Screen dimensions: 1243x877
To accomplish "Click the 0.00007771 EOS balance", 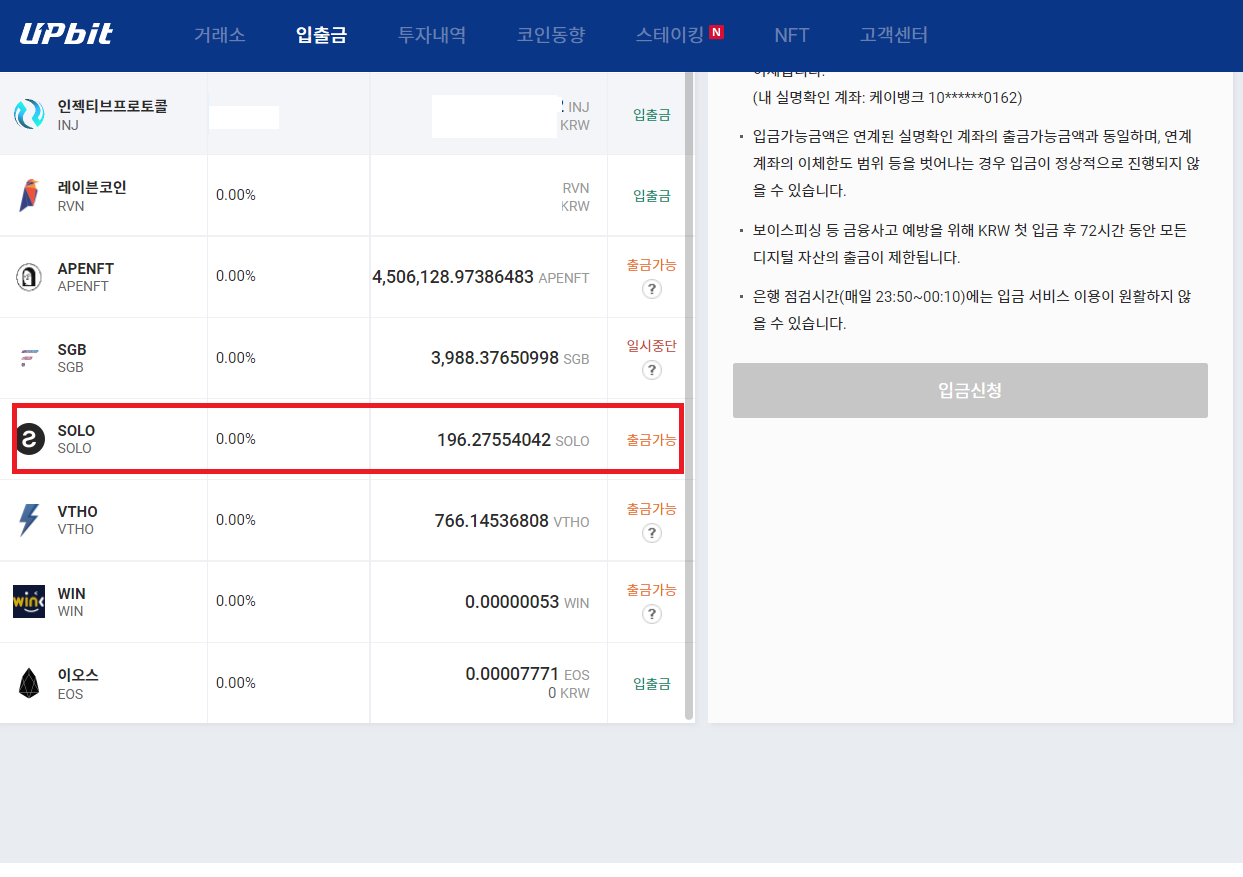I will tap(527, 675).
